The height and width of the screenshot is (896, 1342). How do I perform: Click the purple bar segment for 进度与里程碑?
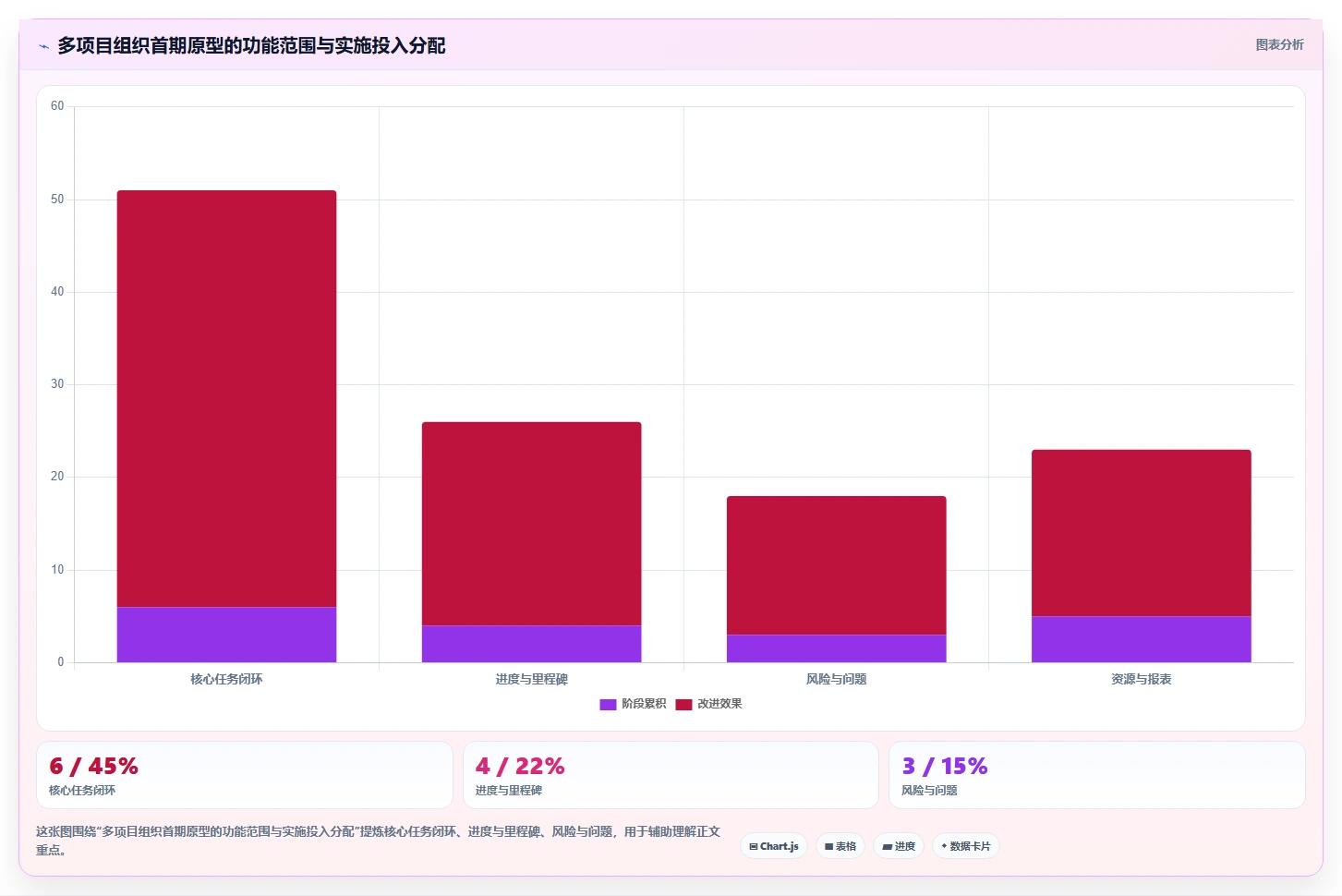pos(531,644)
